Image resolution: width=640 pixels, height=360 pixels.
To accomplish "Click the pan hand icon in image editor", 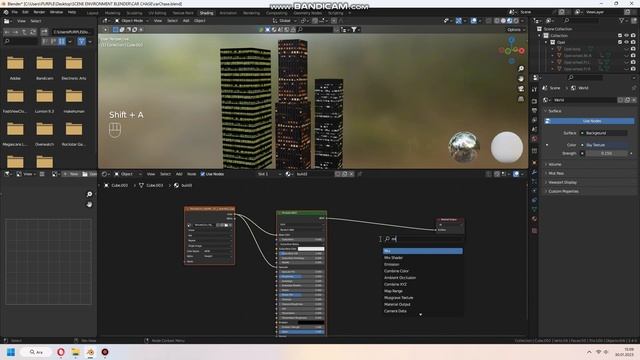I will click(x=89, y=204).
